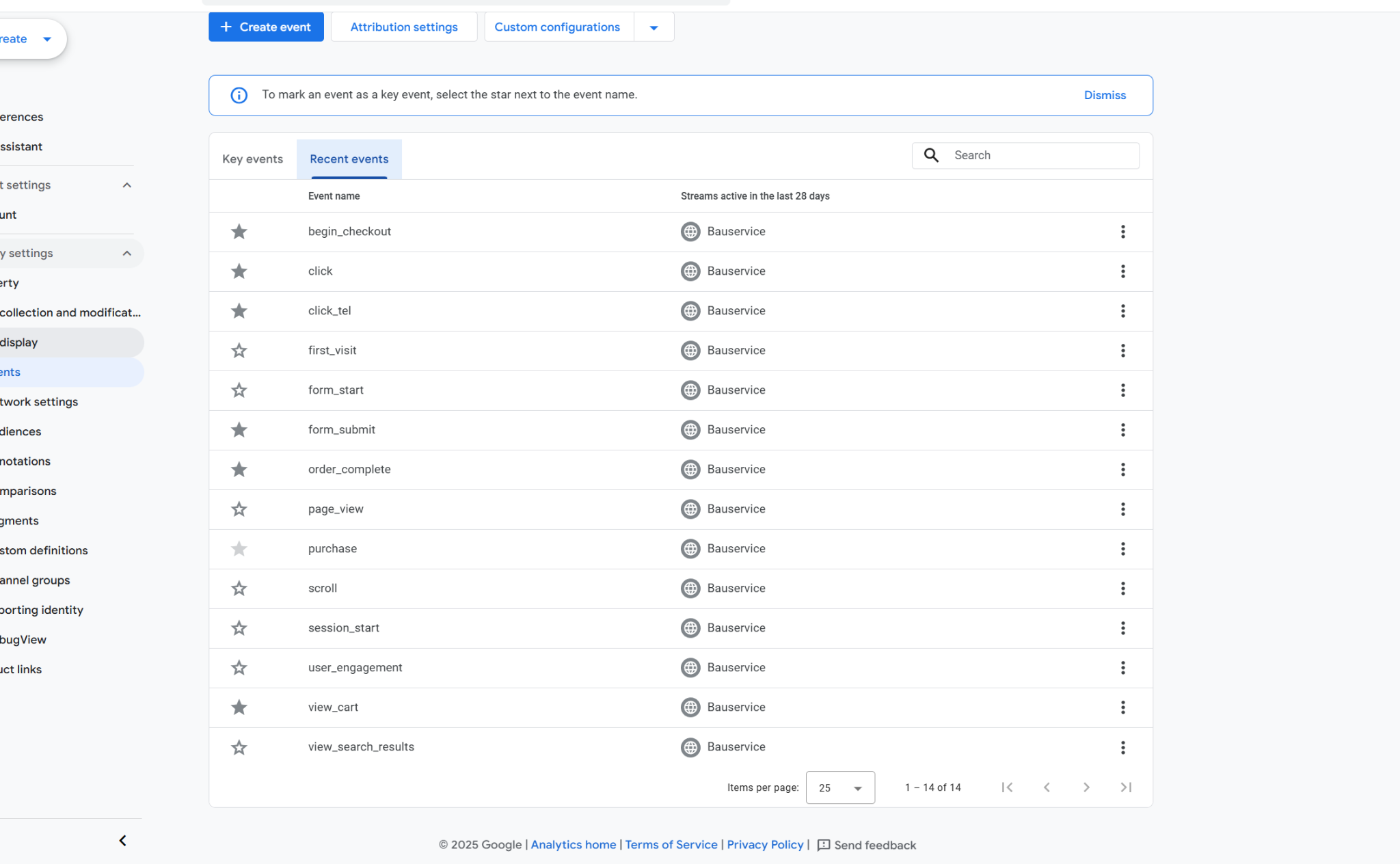Jump to the first page of events

tap(1007, 787)
